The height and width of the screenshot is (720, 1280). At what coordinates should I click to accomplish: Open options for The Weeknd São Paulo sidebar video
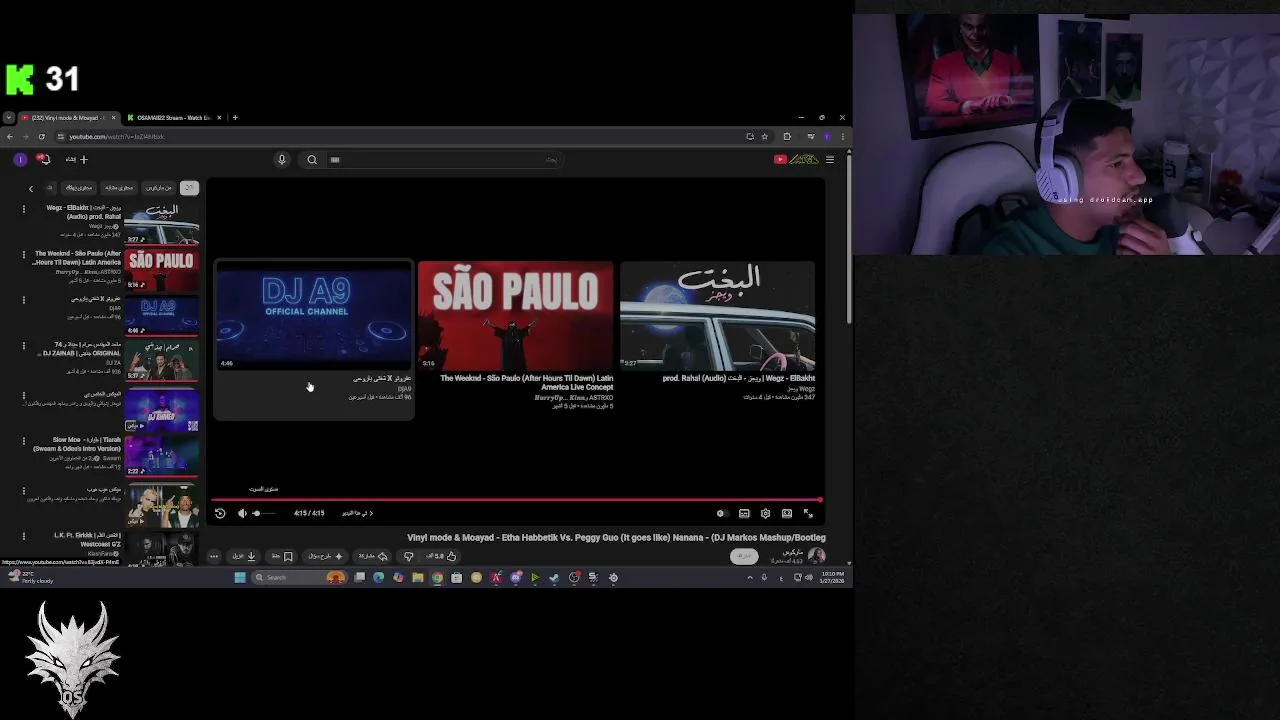tap(24, 255)
